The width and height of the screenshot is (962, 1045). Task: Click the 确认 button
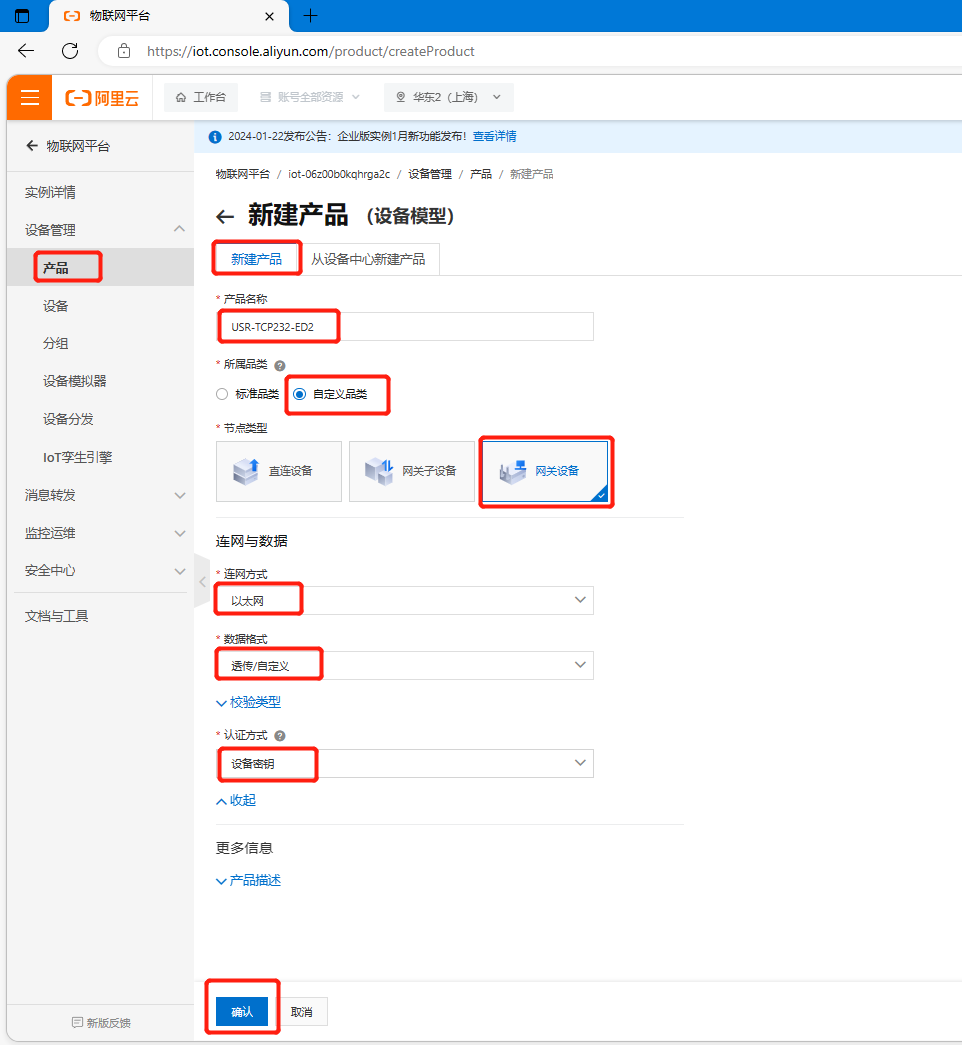pos(242,1012)
